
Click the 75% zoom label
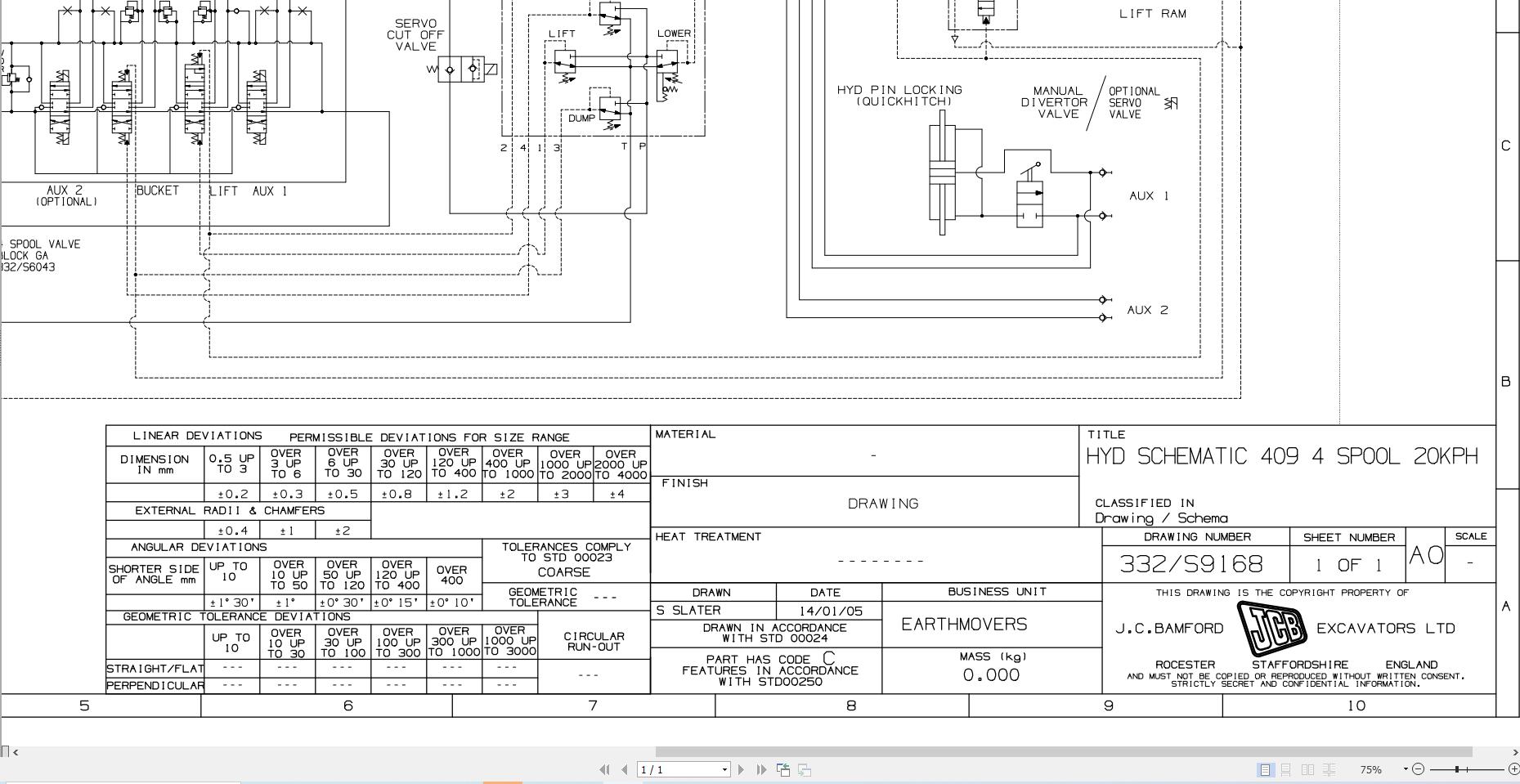(x=1371, y=769)
